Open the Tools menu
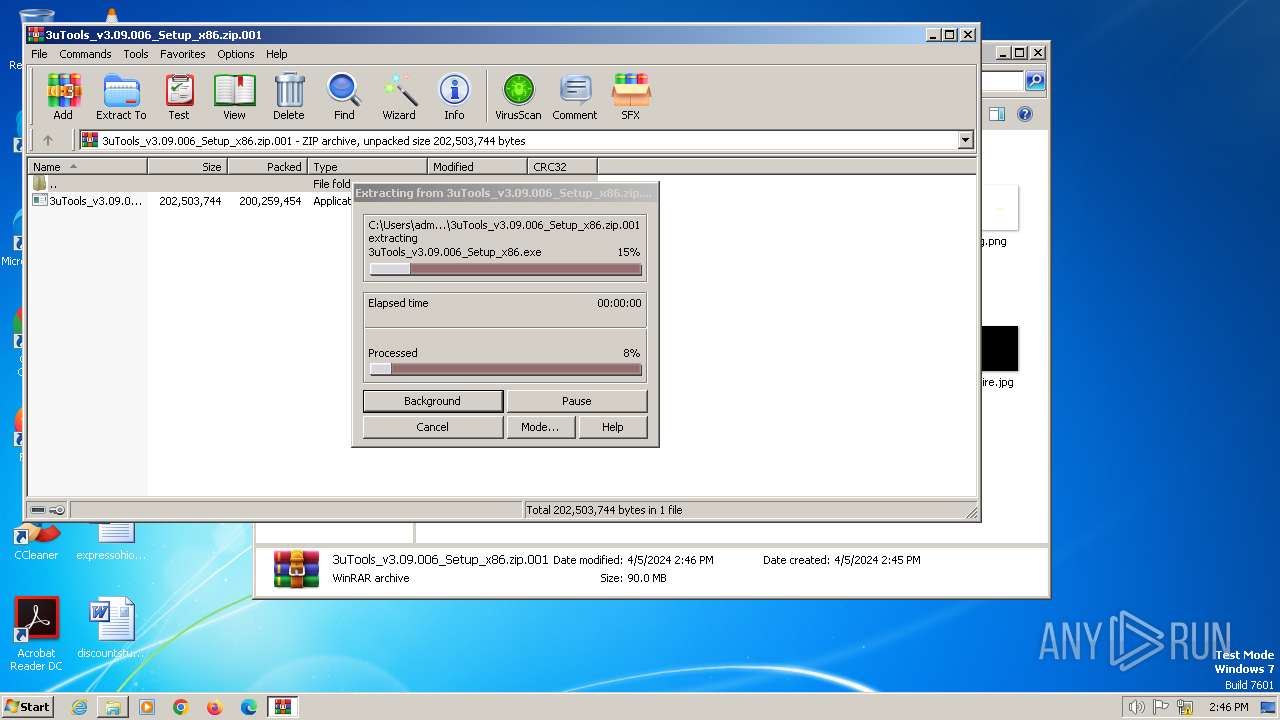The height and width of the screenshot is (720, 1280). pyautogui.click(x=136, y=54)
